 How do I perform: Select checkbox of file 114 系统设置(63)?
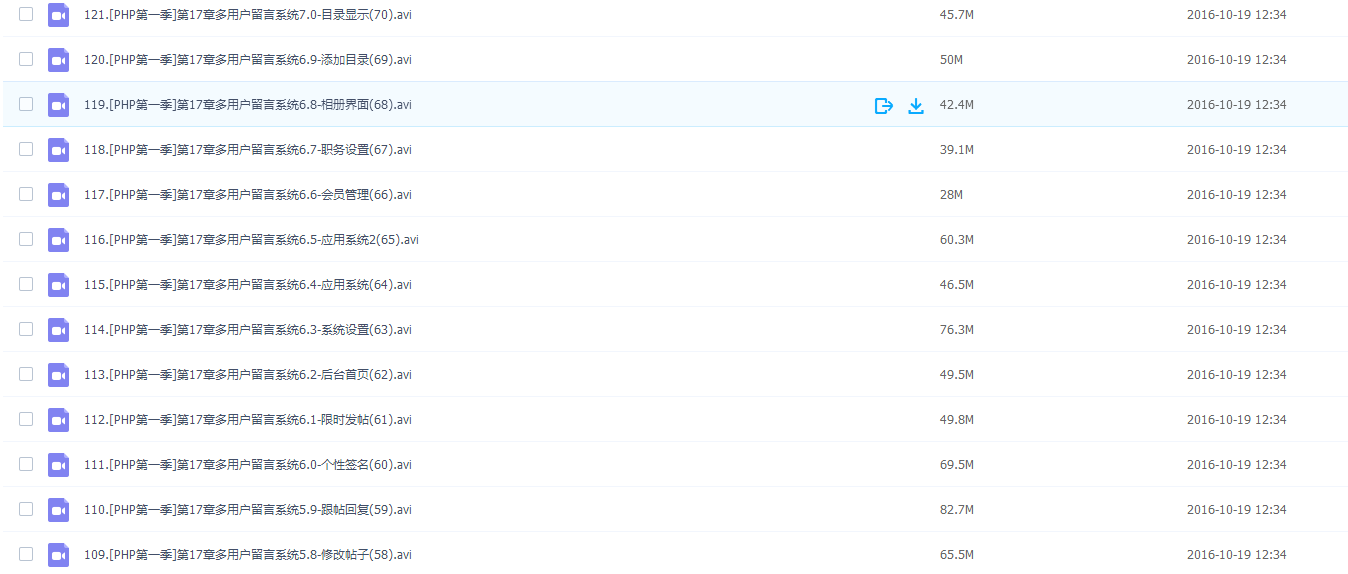(x=26, y=329)
